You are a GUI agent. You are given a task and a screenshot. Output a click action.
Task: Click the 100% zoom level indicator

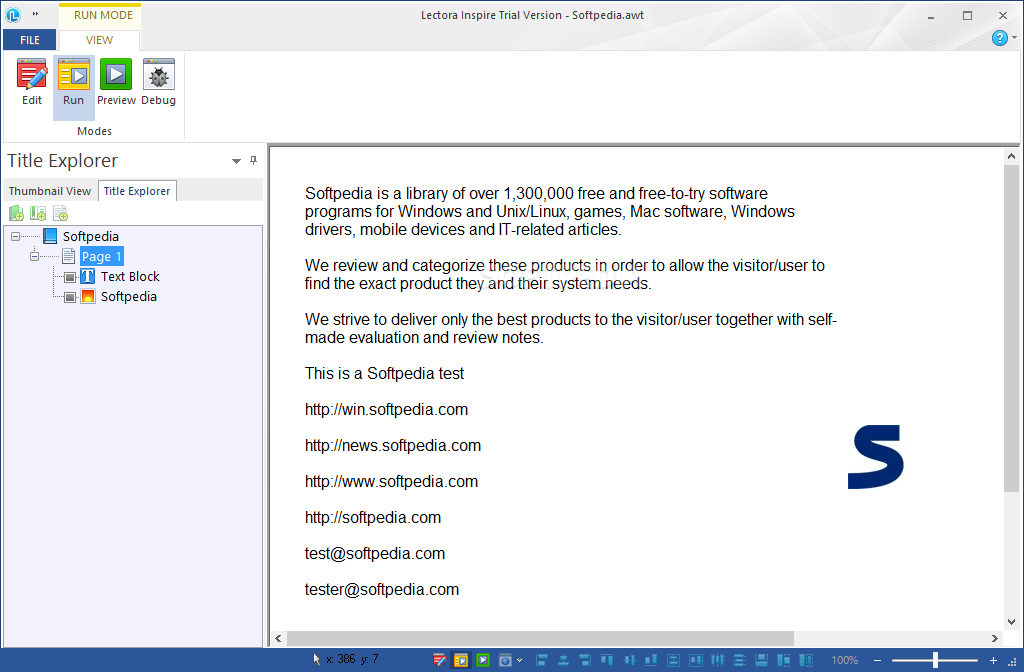click(844, 660)
